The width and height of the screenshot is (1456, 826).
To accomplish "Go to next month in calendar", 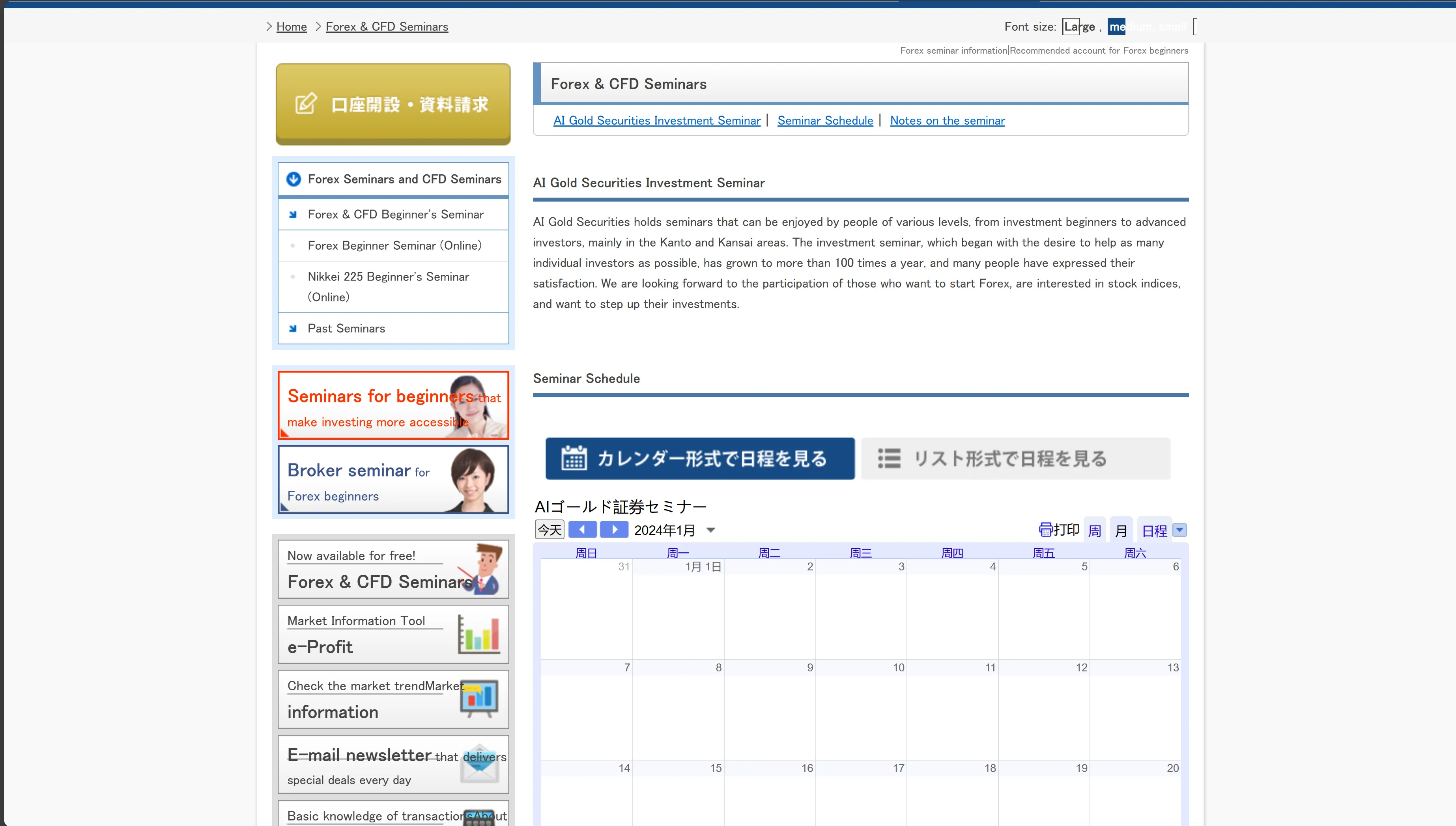I will coord(614,530).
